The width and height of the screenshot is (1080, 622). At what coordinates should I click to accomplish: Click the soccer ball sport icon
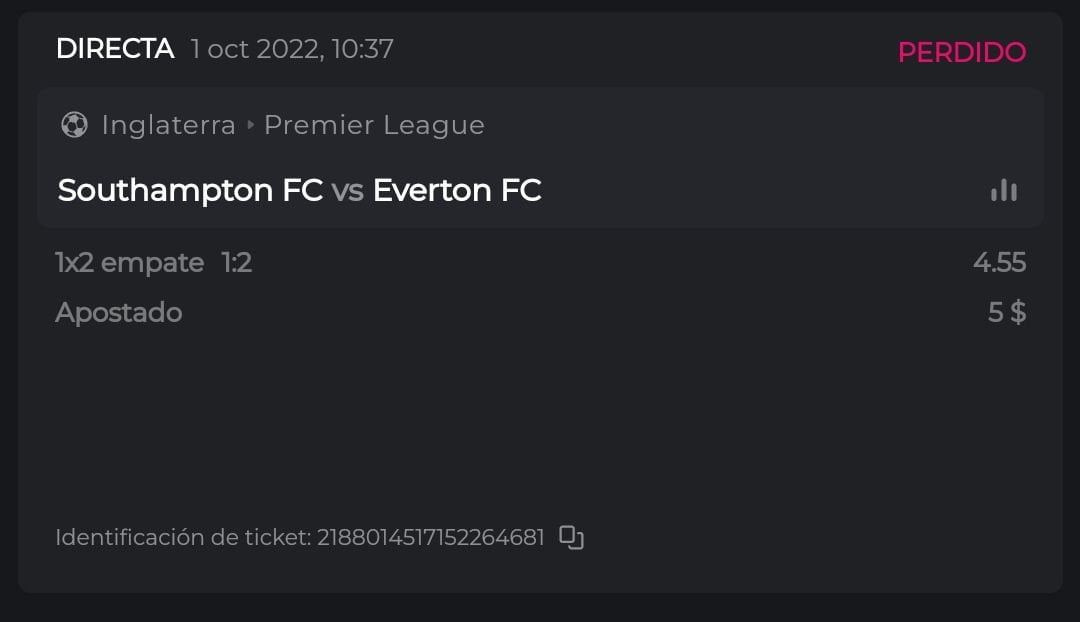click(74, 125)
